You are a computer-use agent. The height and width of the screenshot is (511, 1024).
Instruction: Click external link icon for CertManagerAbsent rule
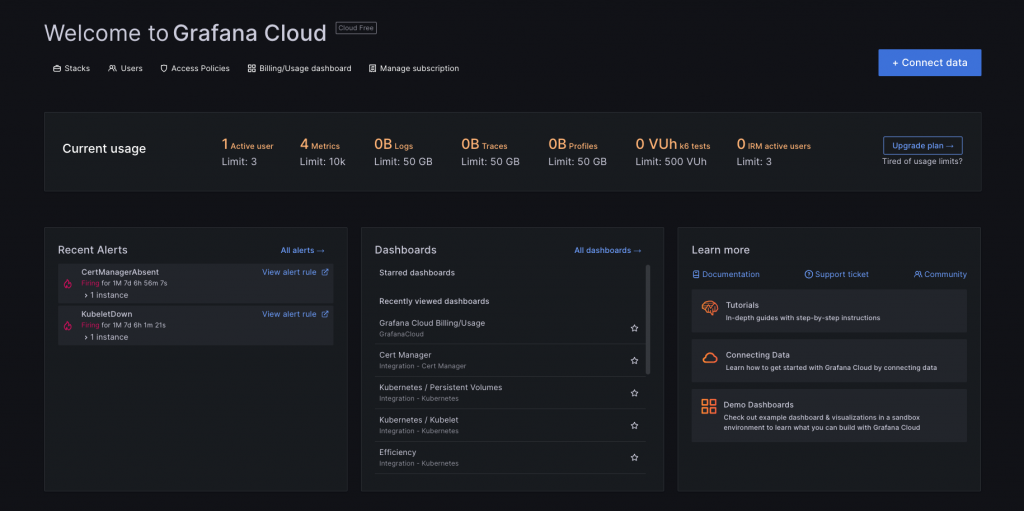(x=325, y=272)
